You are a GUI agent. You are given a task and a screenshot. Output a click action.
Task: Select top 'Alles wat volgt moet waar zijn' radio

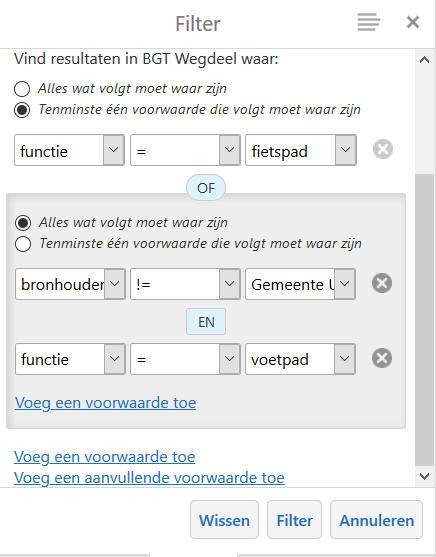(x=22, y=89)
